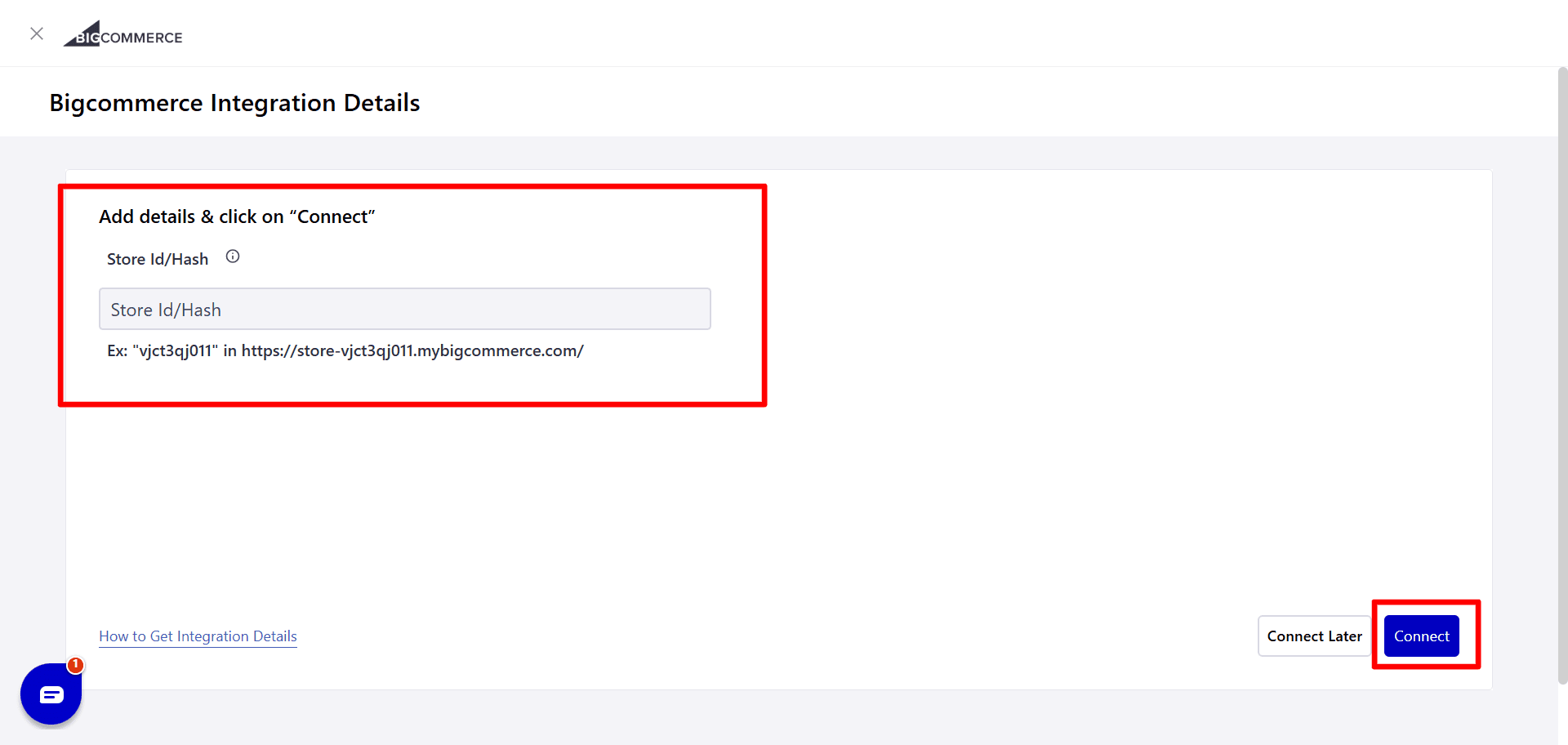Click the Store Id/Hash field label
The height and width of the screenshot is (745, 1568).
157,258
